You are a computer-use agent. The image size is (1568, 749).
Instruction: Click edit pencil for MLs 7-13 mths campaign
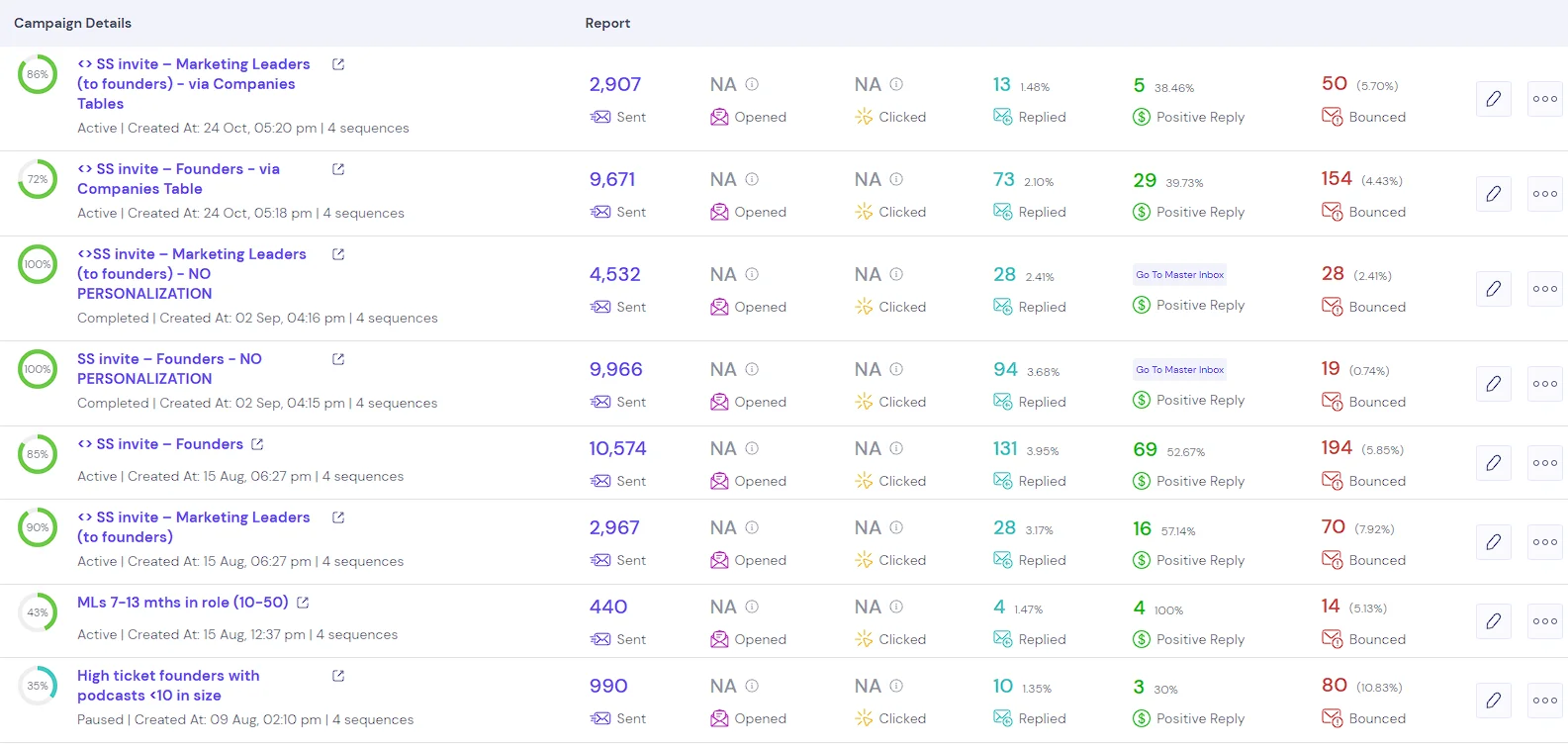click(1493, 621)
